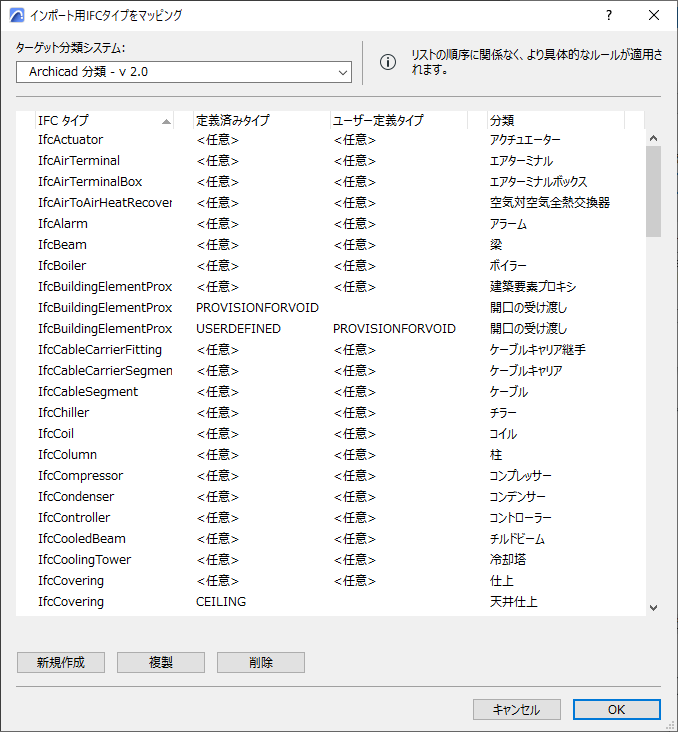
Task: Click the 冷却塔 classification cell
Action: pyautogui.click(x=508, y=560)
